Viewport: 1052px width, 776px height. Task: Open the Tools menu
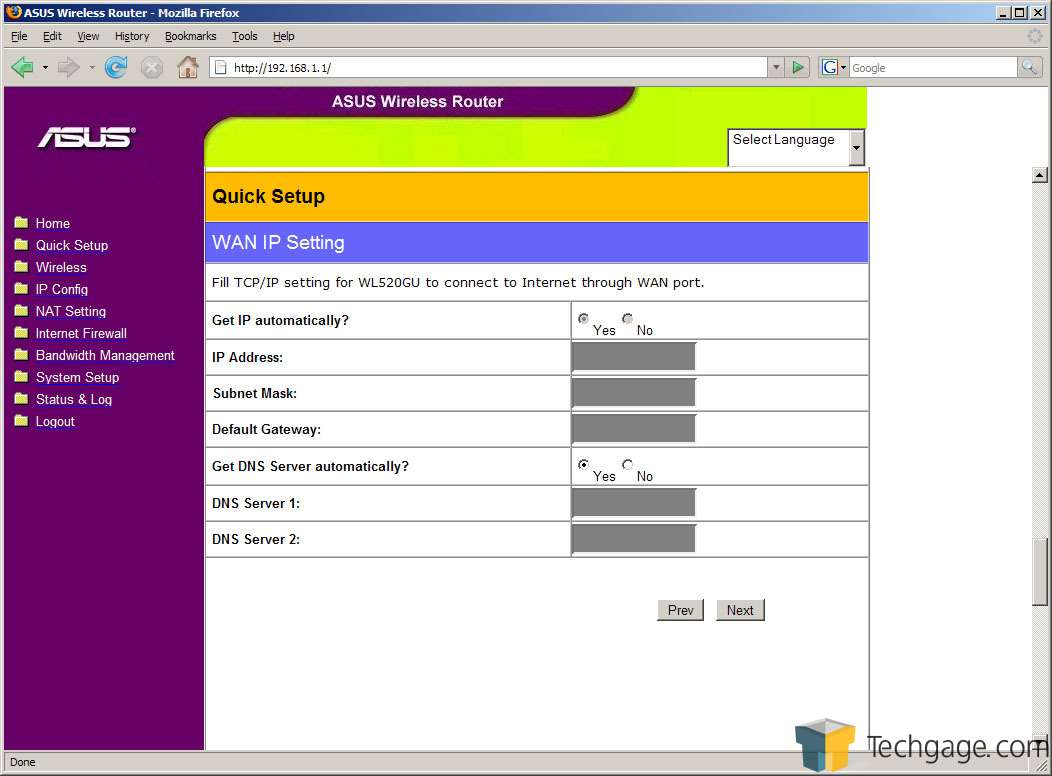point(245,36)
